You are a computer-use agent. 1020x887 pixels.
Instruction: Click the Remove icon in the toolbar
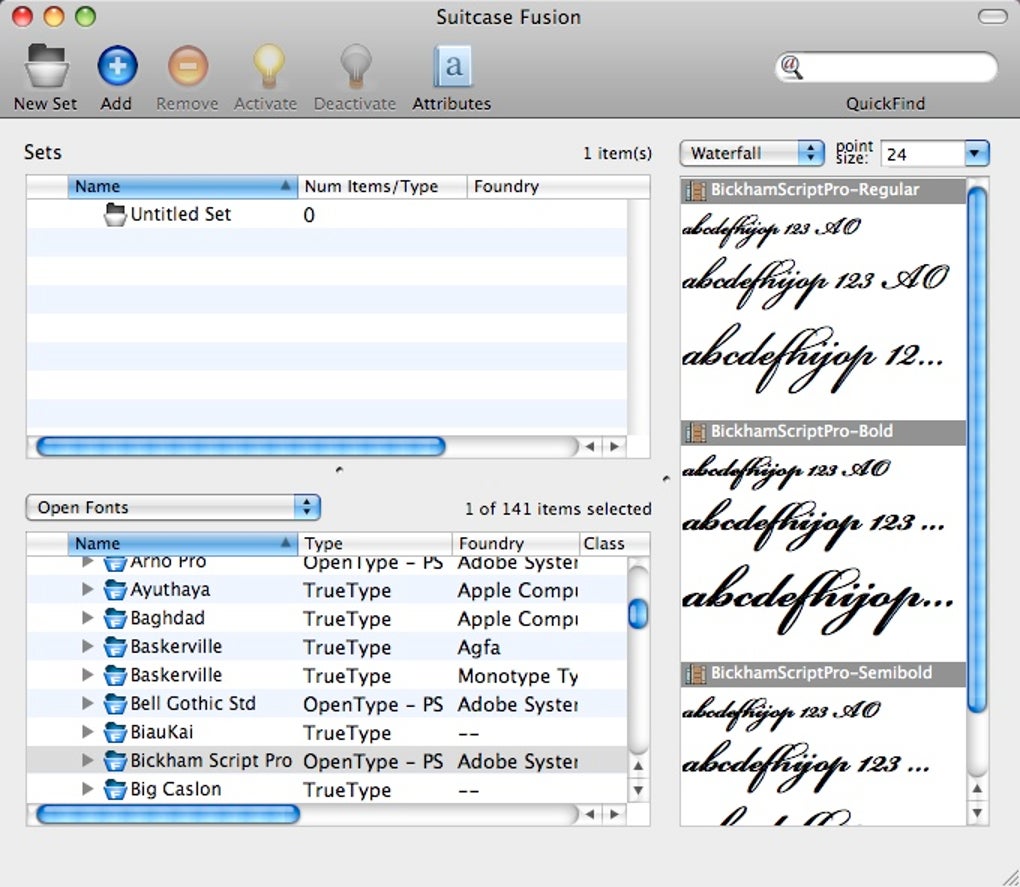tap(186, 66)
